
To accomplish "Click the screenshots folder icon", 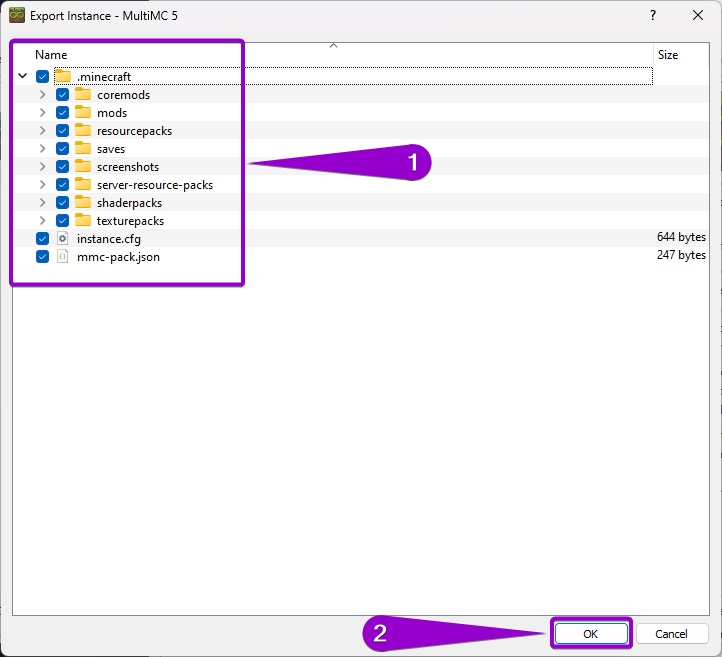I will (83, 166).
